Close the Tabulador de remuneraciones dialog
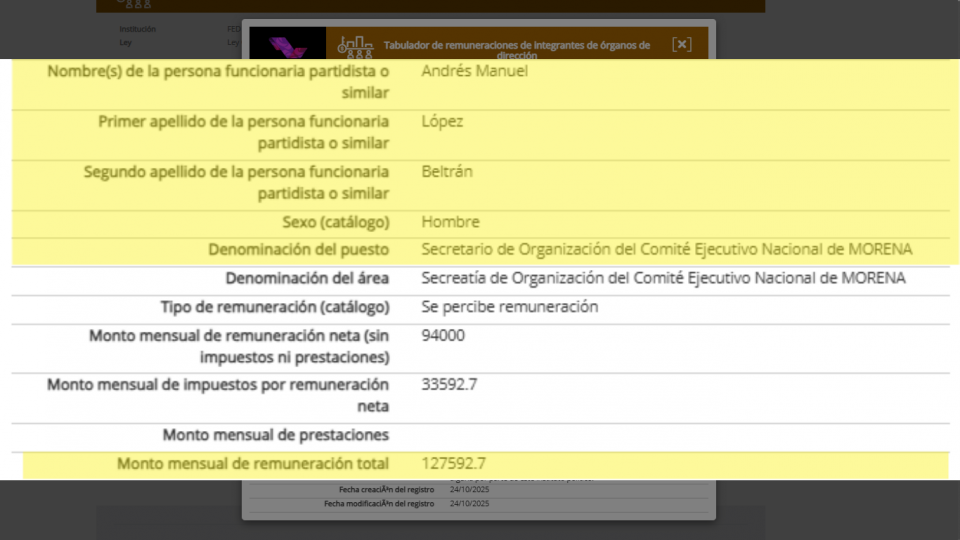The image size is (960, 540). pyautogui.click(x=681, y=44)
